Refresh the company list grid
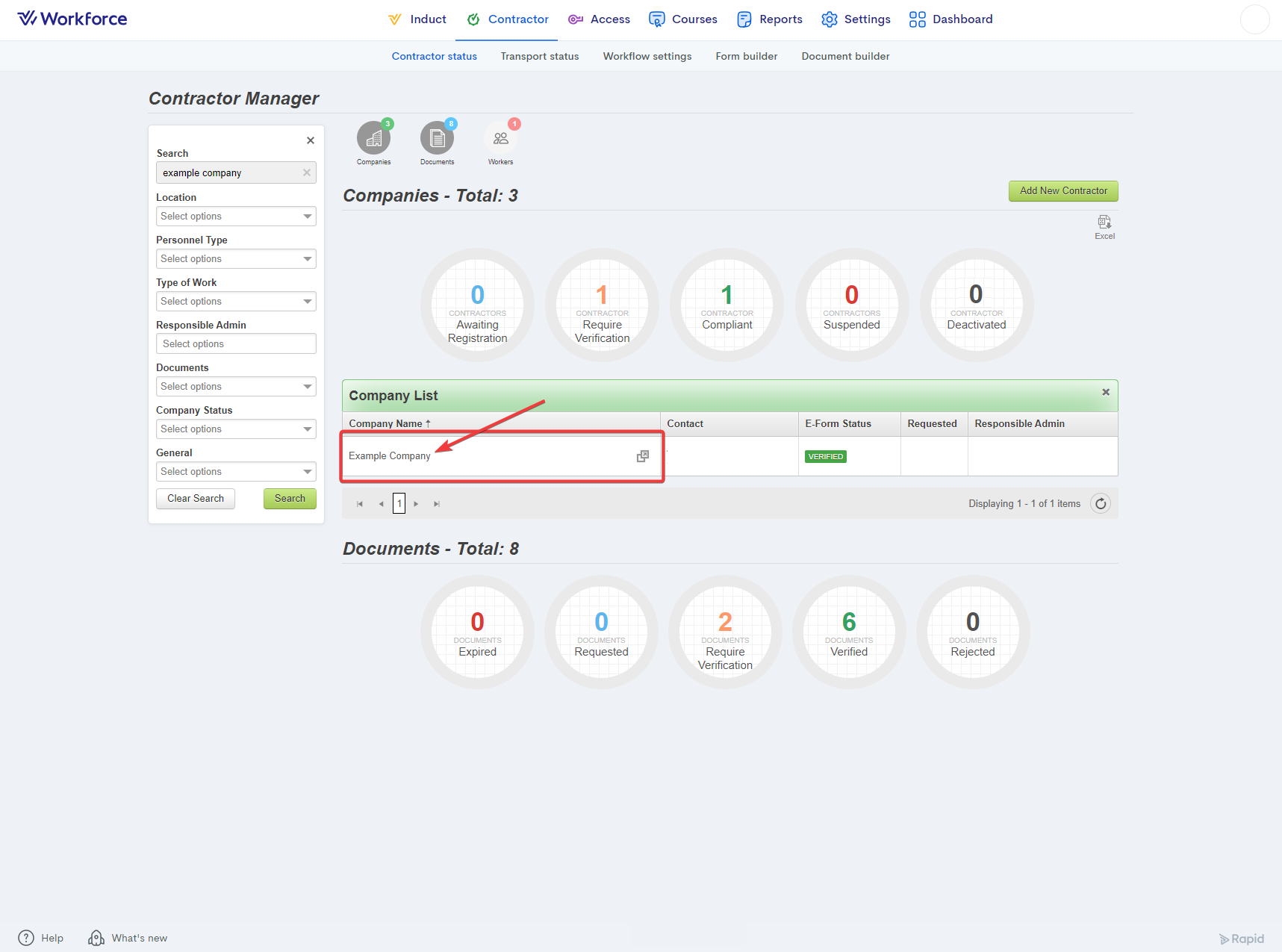1282x952 pixels. pos(1100,504)
